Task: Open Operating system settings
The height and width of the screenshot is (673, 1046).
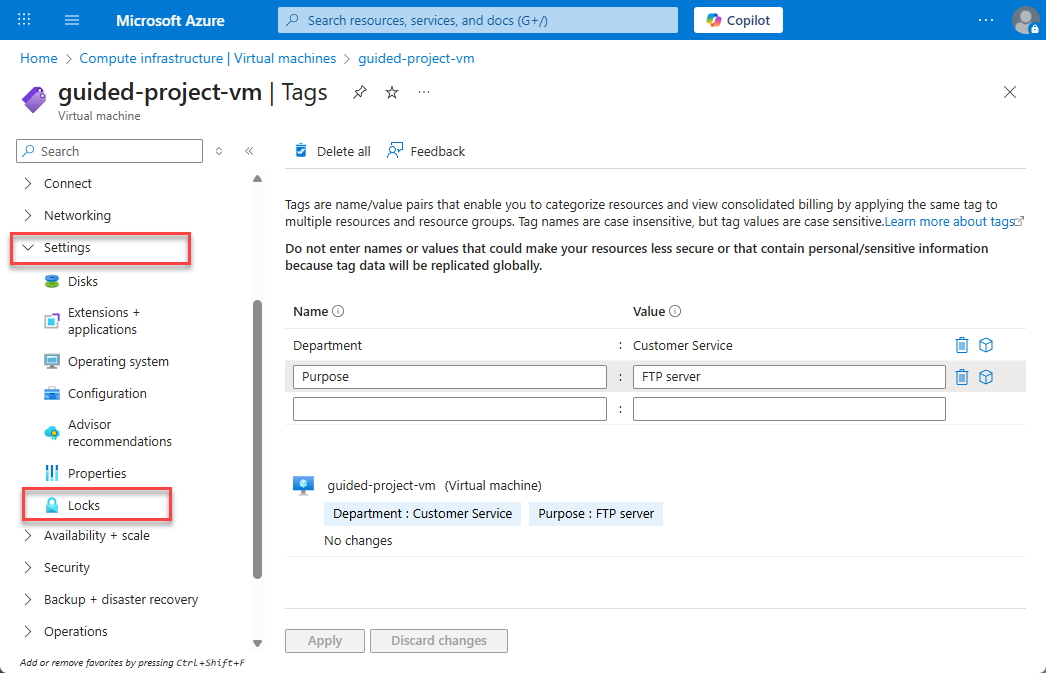Action: click(118, 362)
